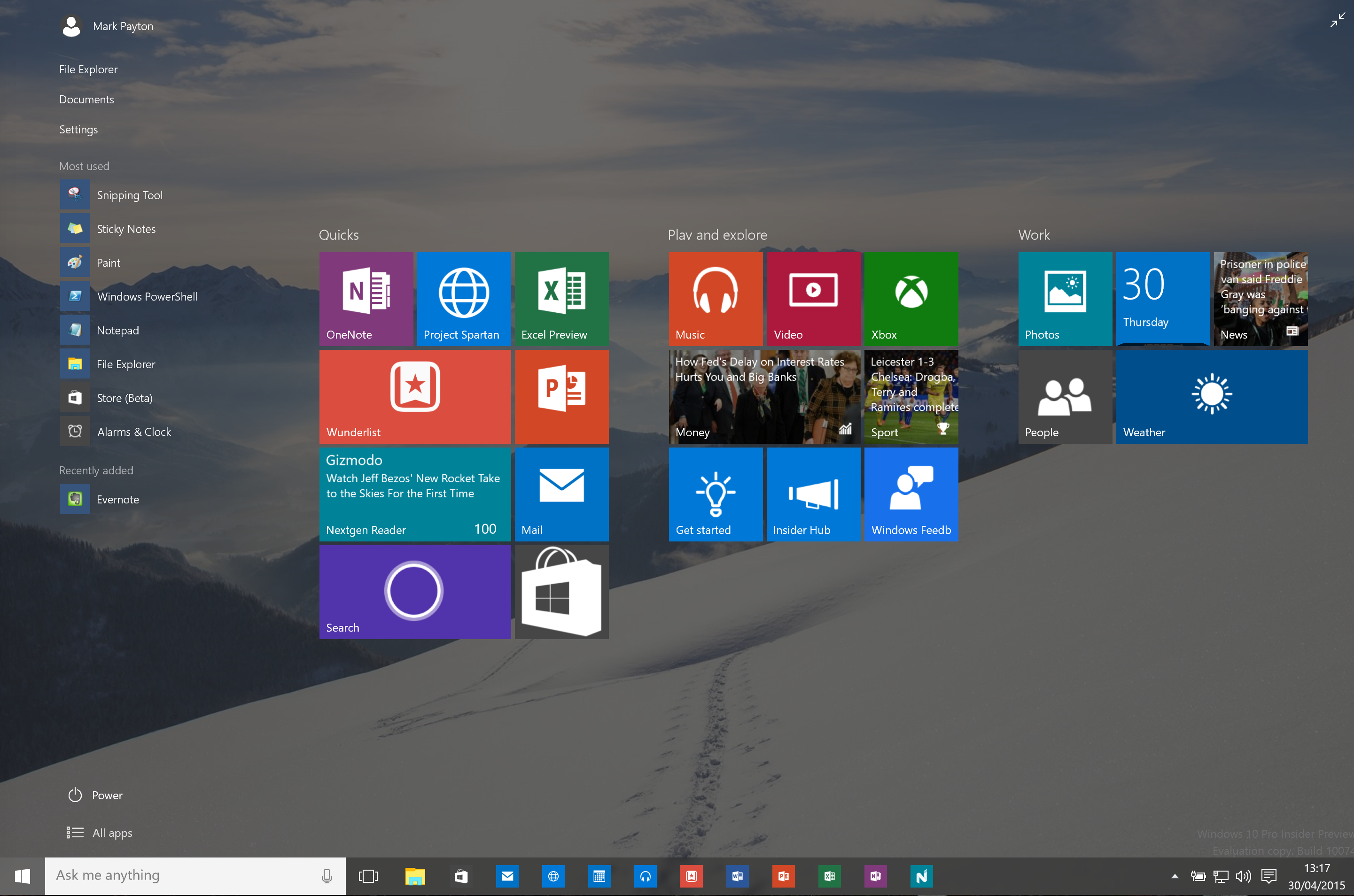Launch the Xbox tile

(911, 299)
